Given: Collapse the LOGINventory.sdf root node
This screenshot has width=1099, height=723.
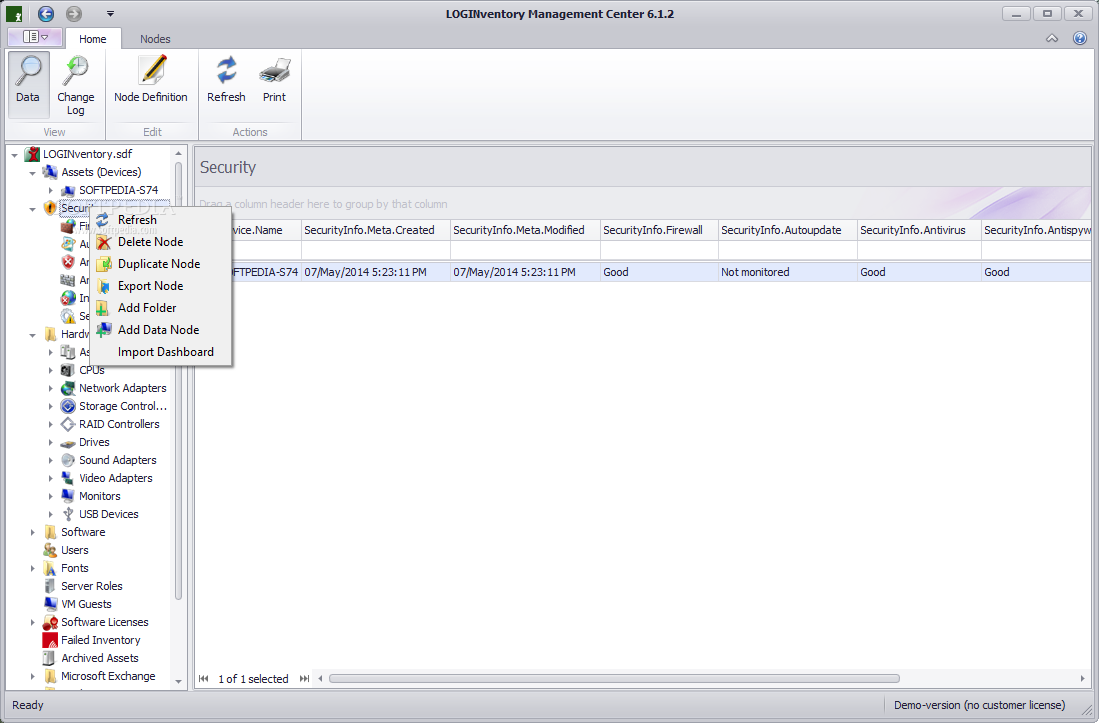Looking at the screenshot, I should tap(14, 155).
